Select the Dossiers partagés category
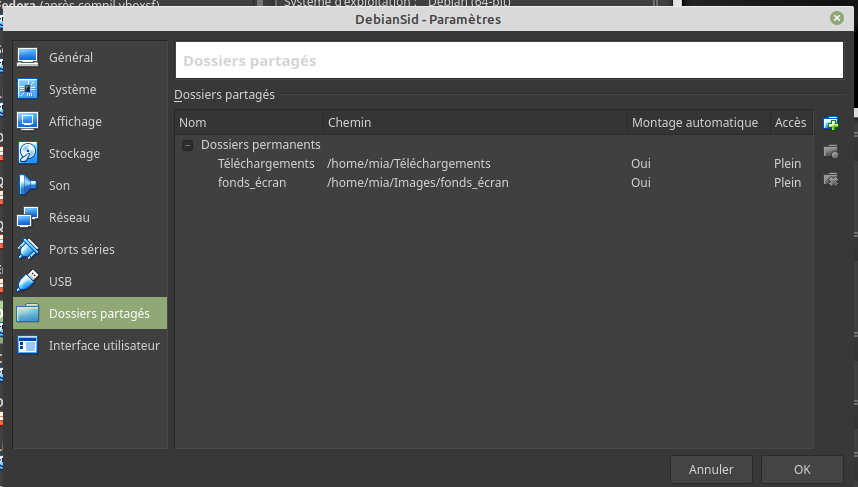Image resolution: width=858 pixels, height=487 pixels. [90, 313]
